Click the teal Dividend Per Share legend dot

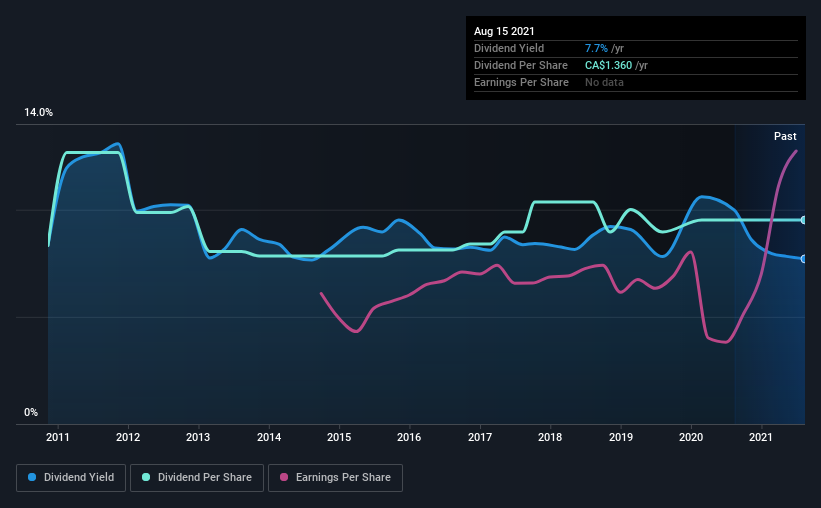pos(146,477)
